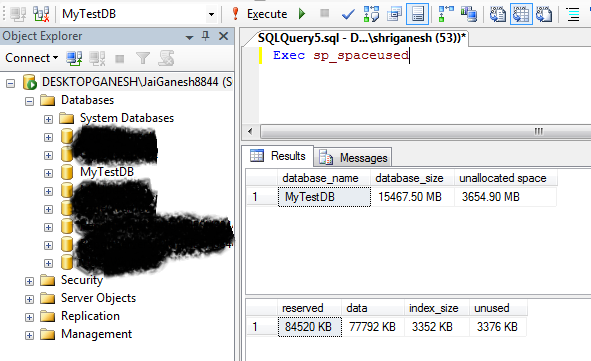Select the System Databases folder
591x361 pixels.
127,118
